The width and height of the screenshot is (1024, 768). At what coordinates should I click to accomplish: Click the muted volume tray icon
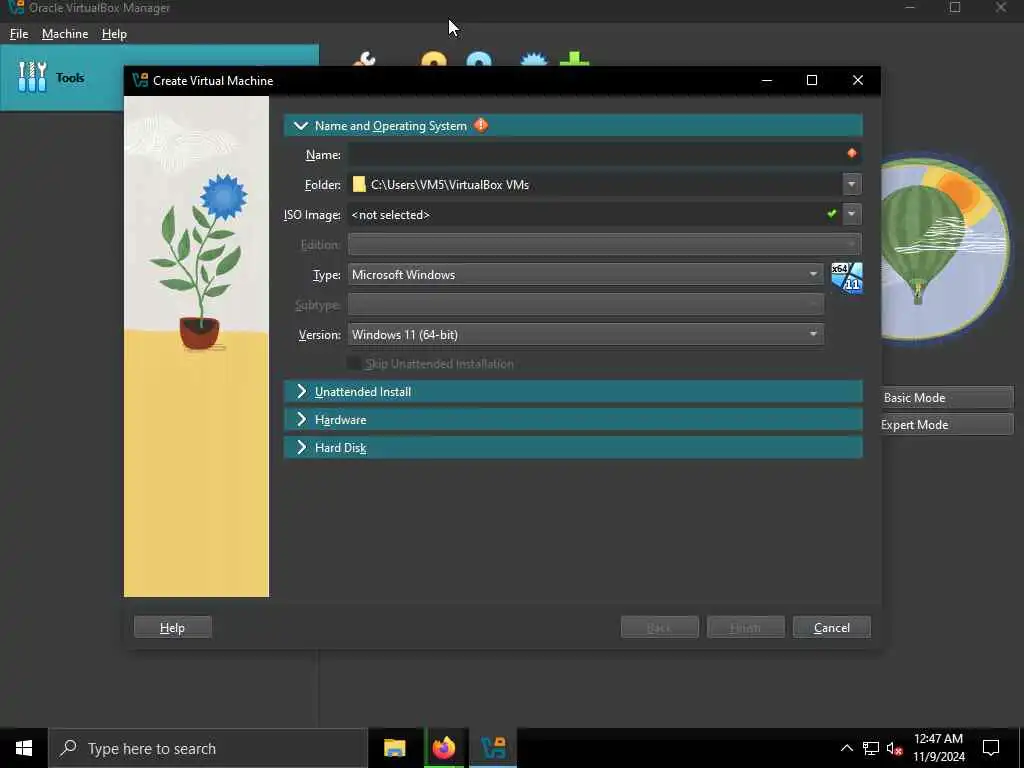pos(895,749)
